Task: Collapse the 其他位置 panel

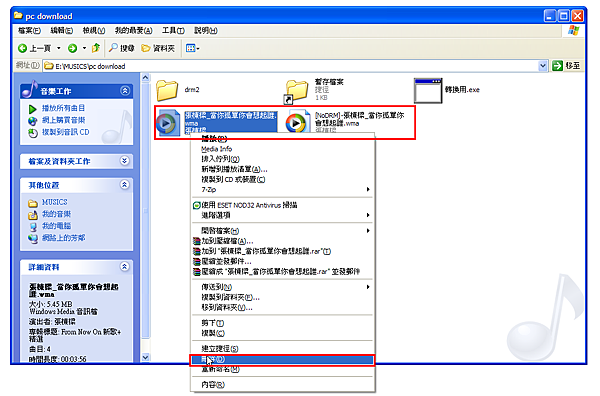Action: [x=125, y=185]
